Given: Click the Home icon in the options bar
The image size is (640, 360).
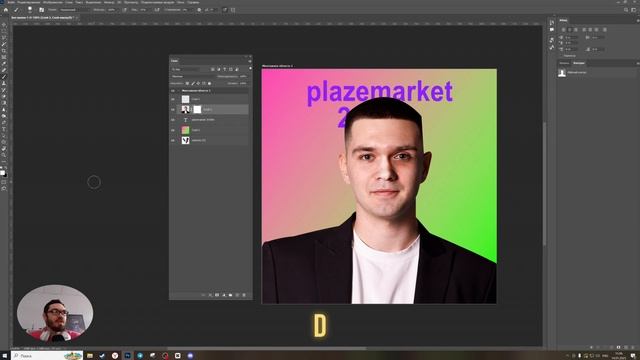Looking at the screenshot, I should click(6, 10).
